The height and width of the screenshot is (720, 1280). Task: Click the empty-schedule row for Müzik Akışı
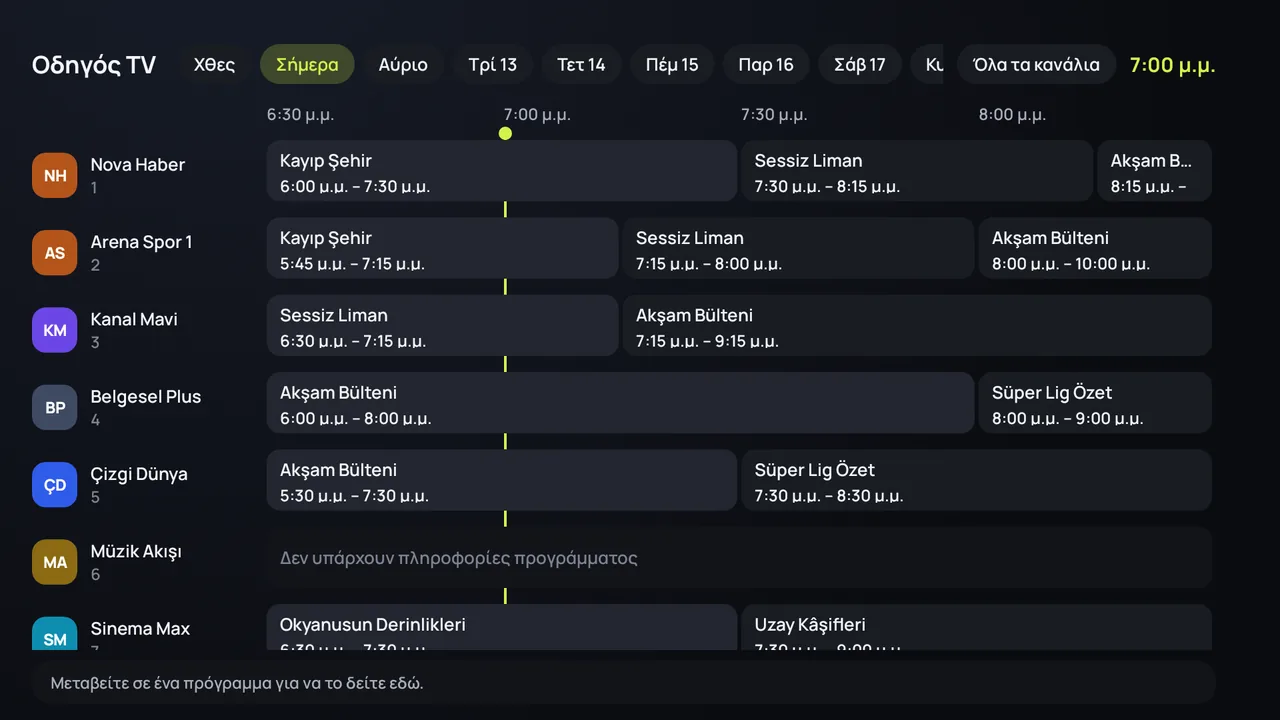point(739,558)
